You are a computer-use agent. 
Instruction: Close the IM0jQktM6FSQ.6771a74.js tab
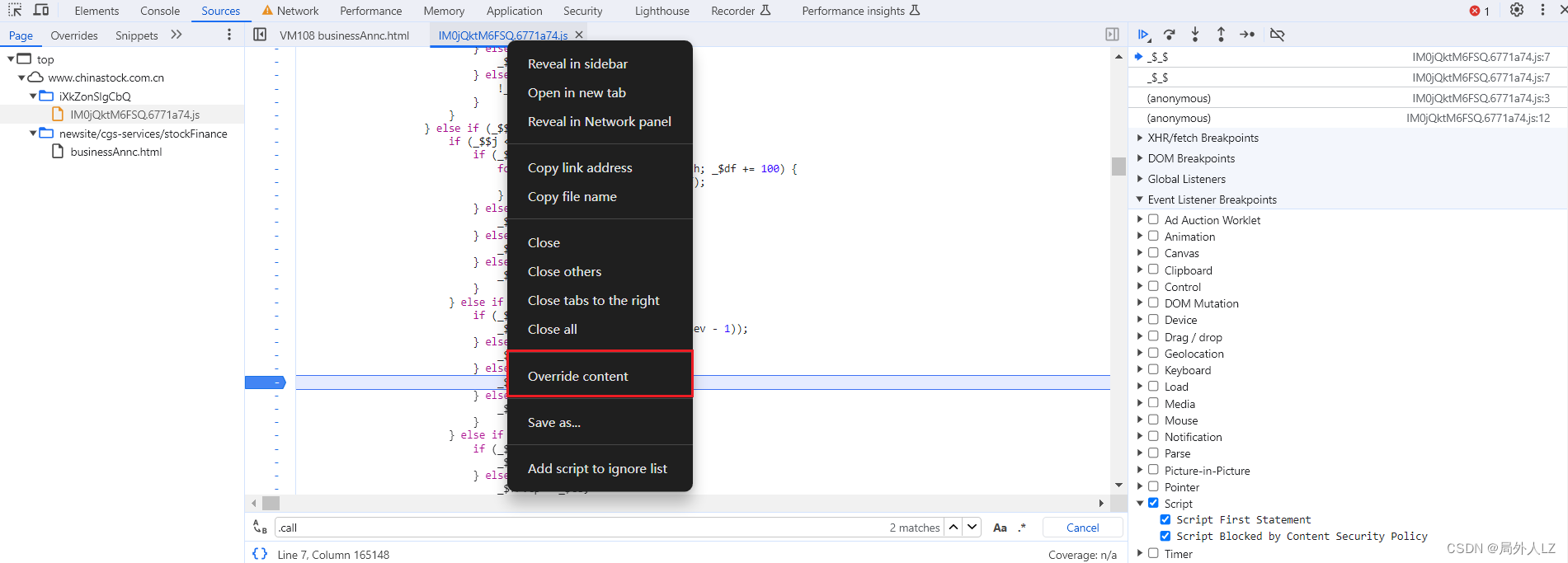coord(579,35)
